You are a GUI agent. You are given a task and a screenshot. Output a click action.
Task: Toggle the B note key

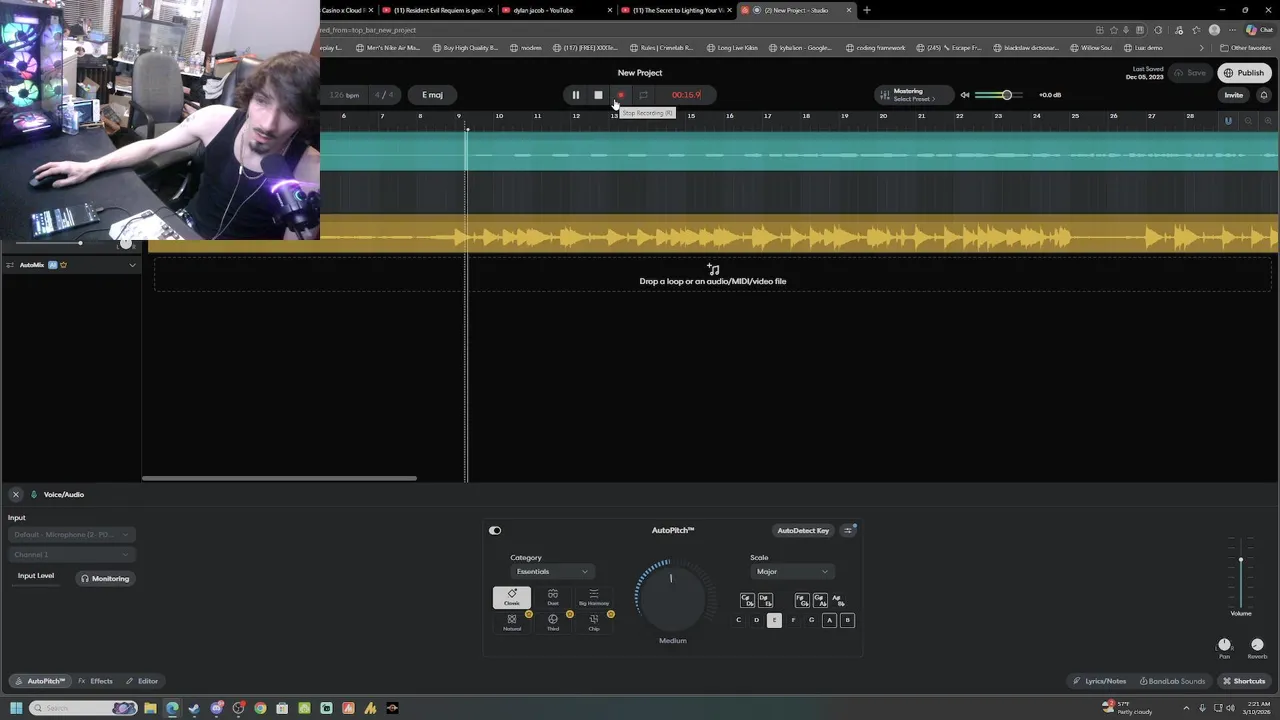847,620
